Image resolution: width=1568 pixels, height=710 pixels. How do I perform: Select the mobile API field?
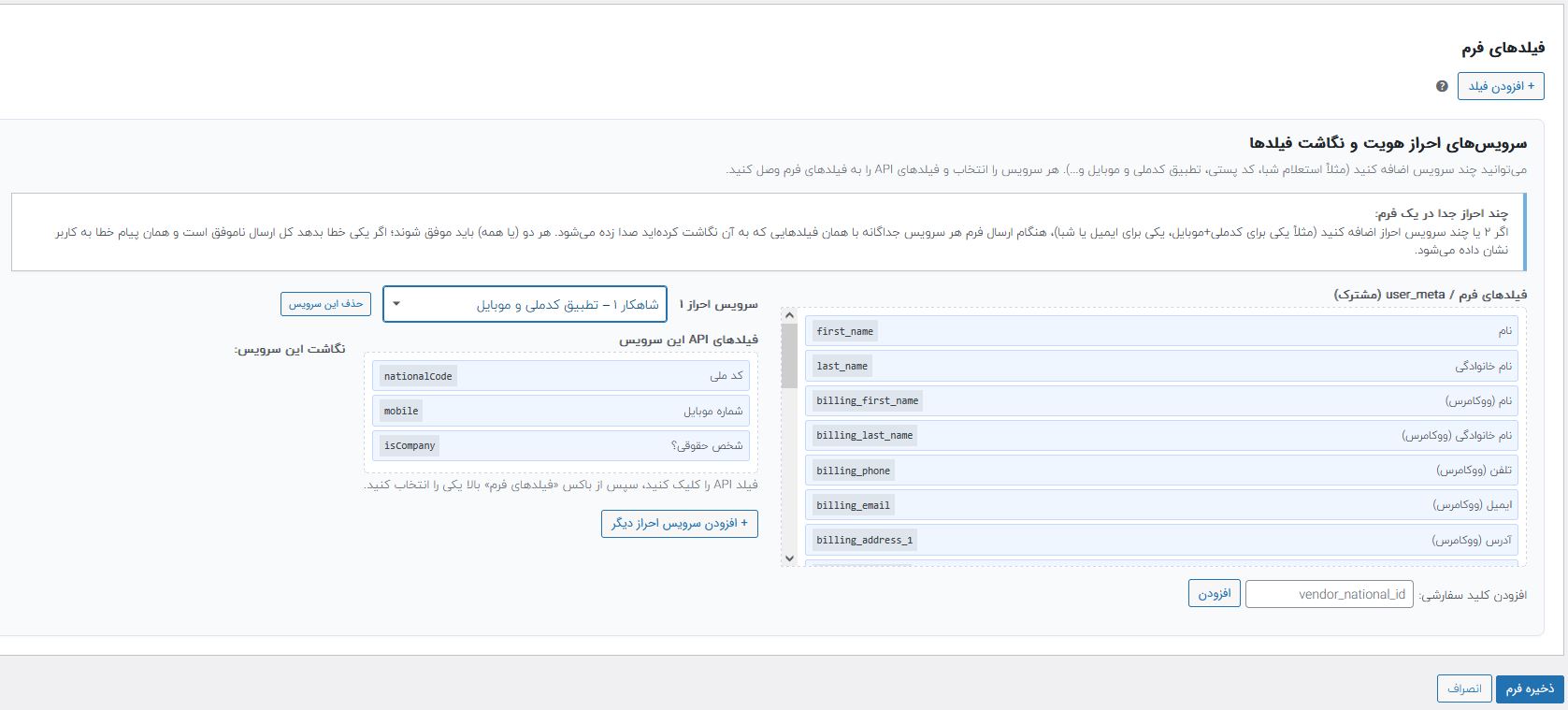560,411
